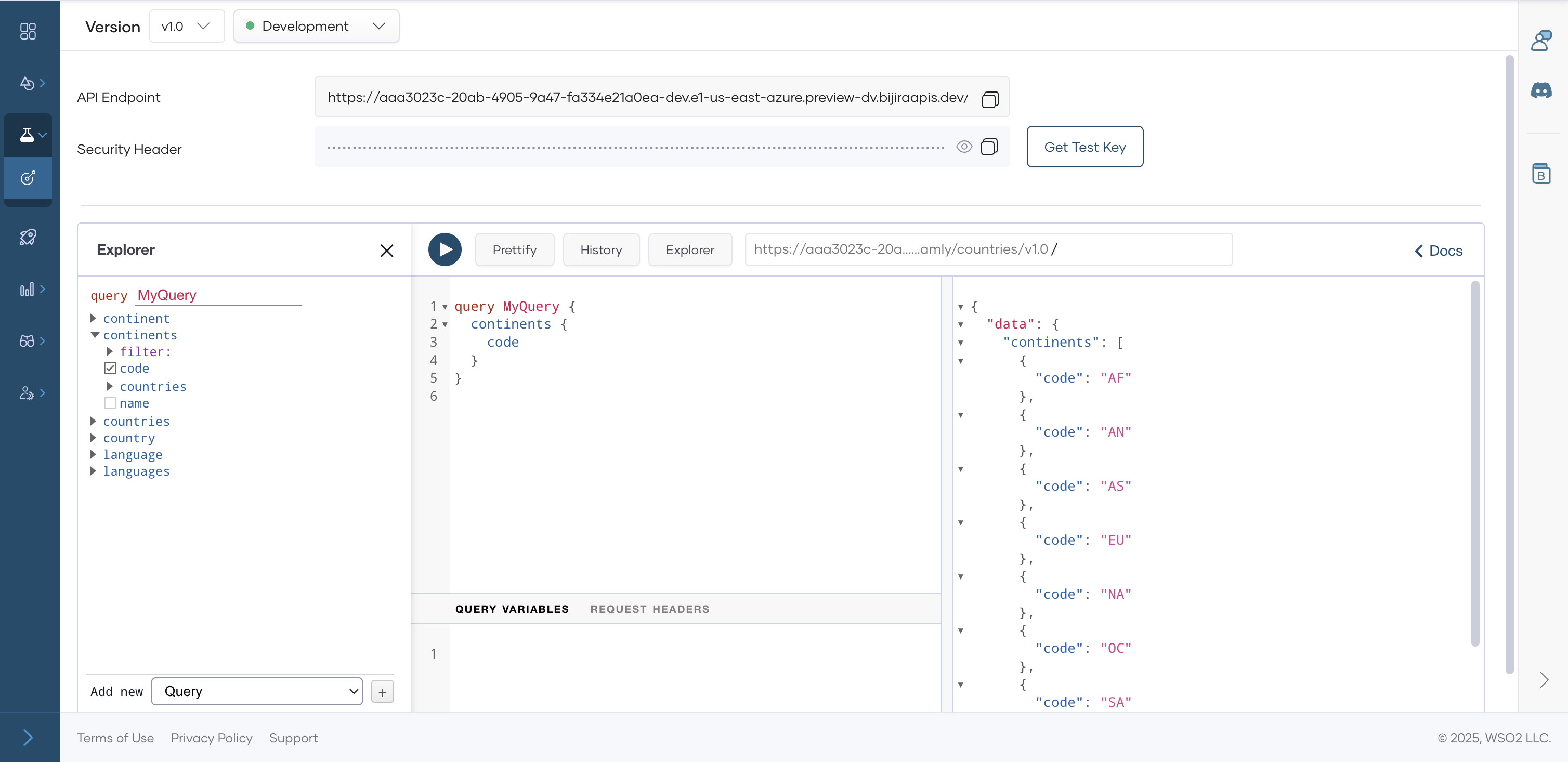Open the dashboard grid icon in sidebar
The height and width of the screenshot is (762, 1568).
coord(28,31)
